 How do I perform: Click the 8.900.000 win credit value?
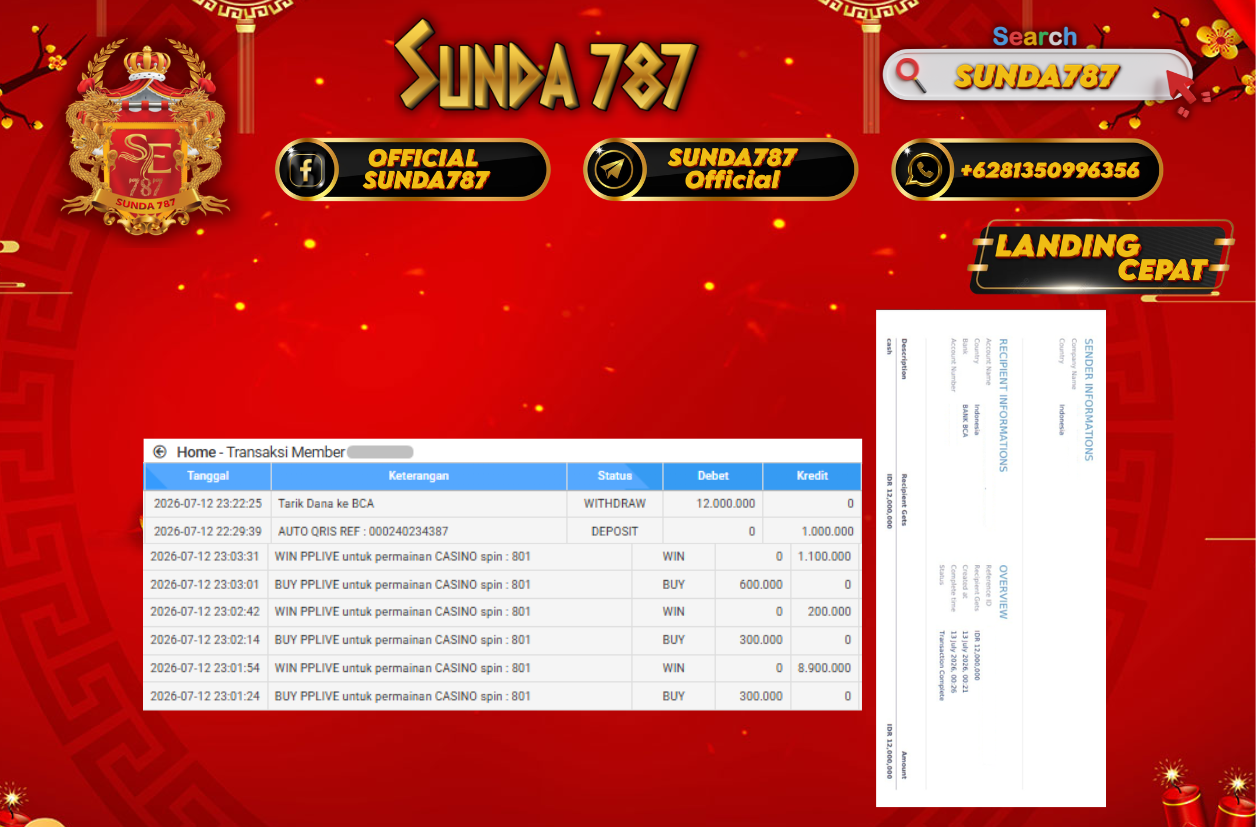coord(824,668)
